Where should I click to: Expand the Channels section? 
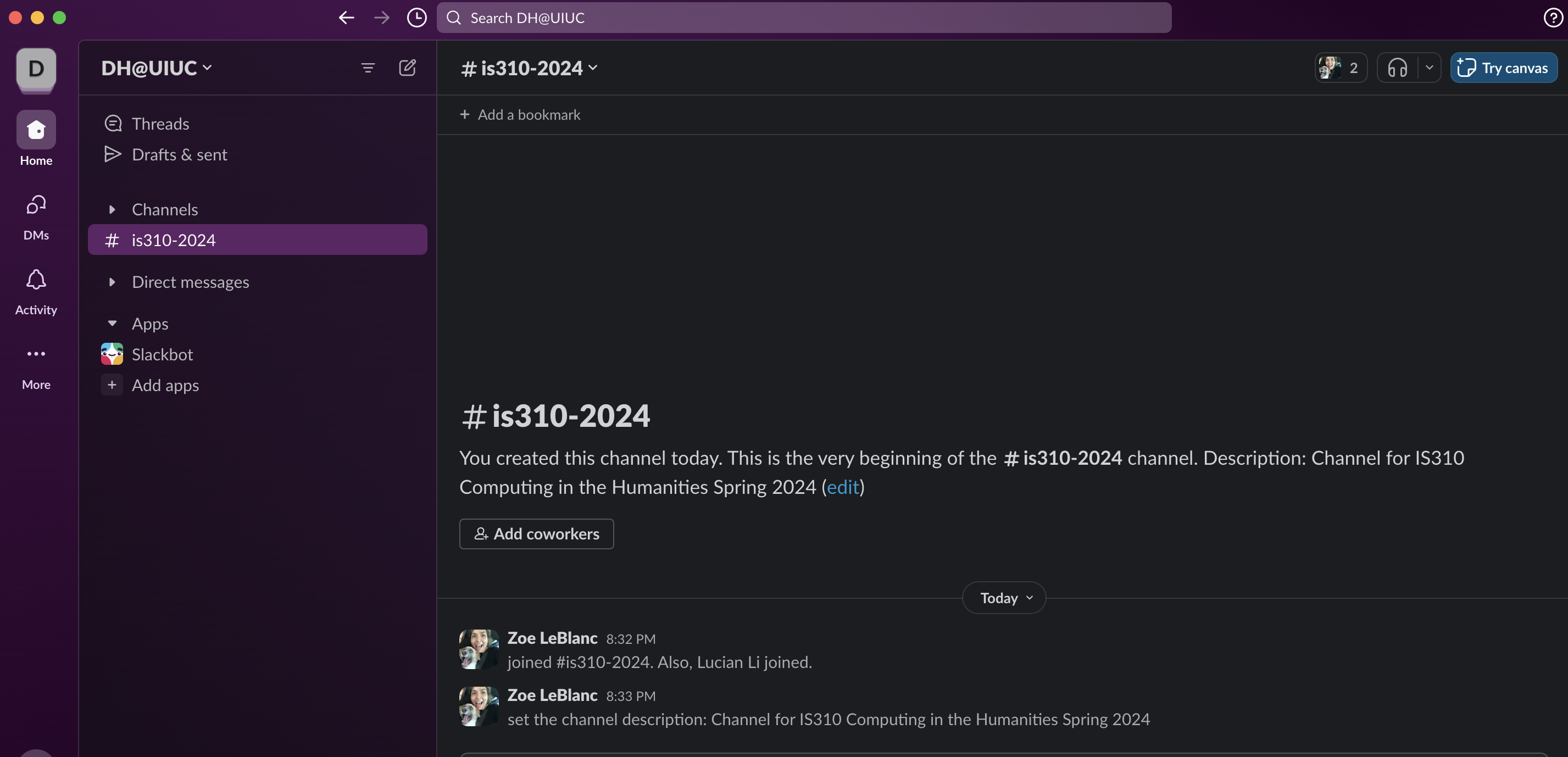[x=112, y=209]
